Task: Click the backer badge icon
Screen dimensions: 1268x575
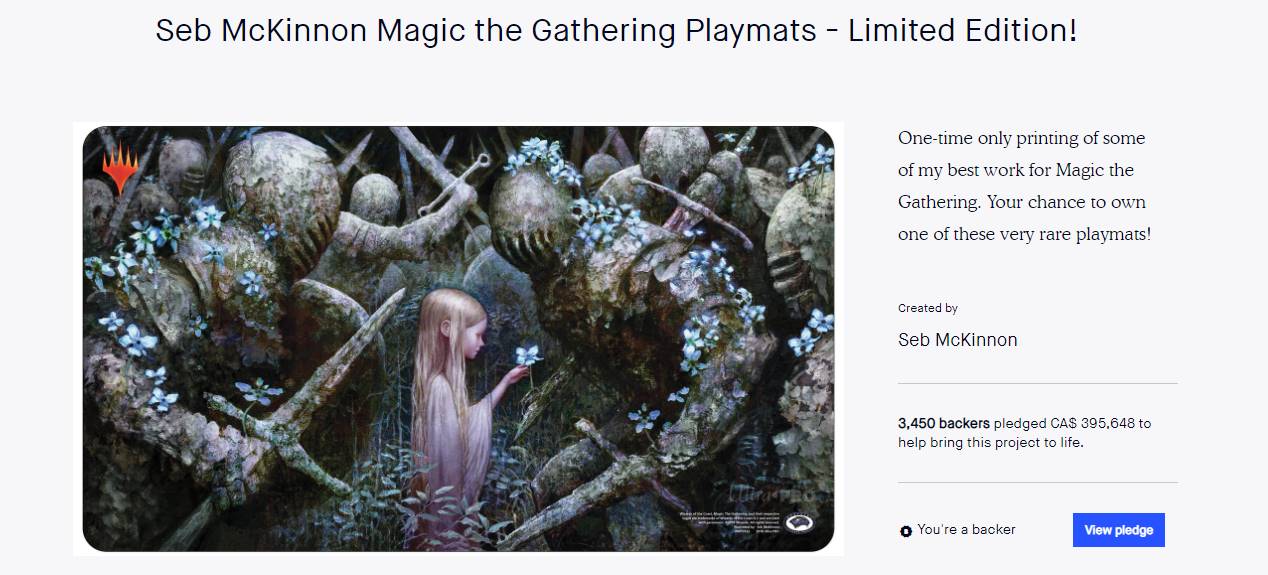Action: 906,531
